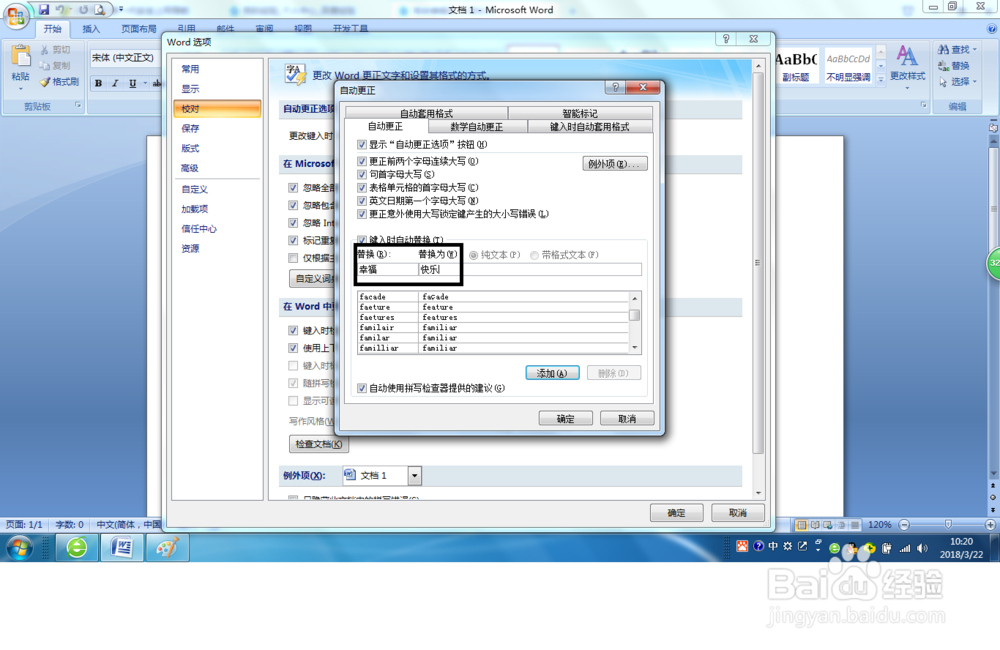
Task: Select the 带格式文本 radio button
Action: pos(534,255)
